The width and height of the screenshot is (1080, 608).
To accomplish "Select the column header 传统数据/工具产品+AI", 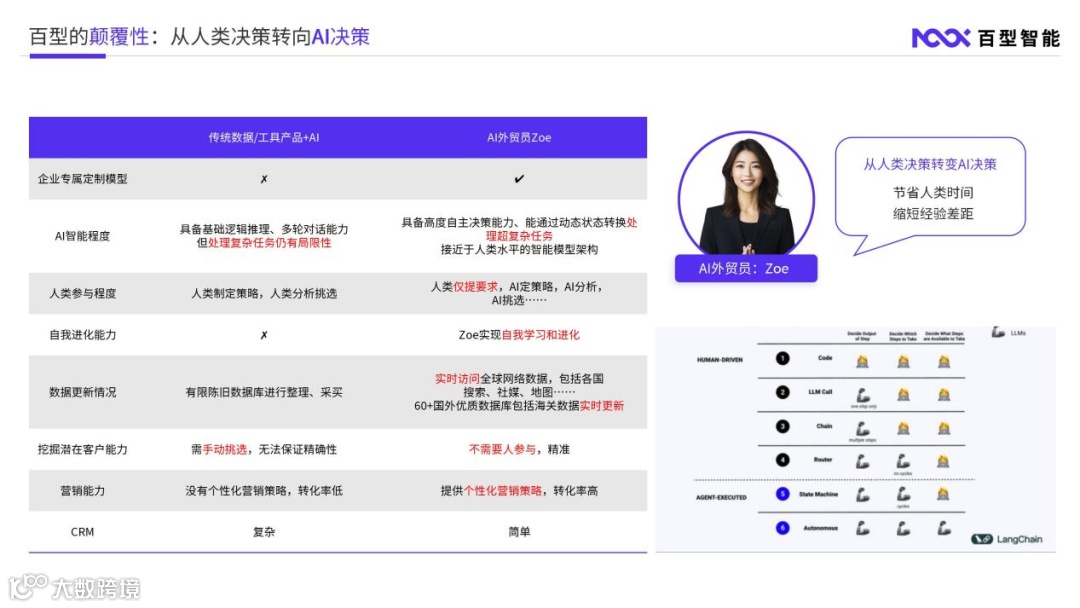I will click(x=264, y=138).
